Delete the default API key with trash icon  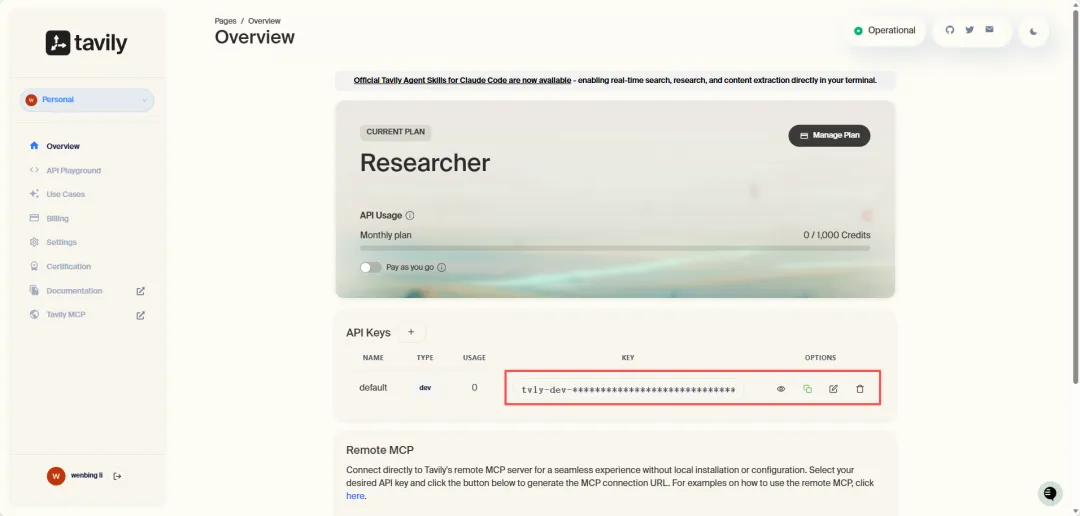coord(860,389)
